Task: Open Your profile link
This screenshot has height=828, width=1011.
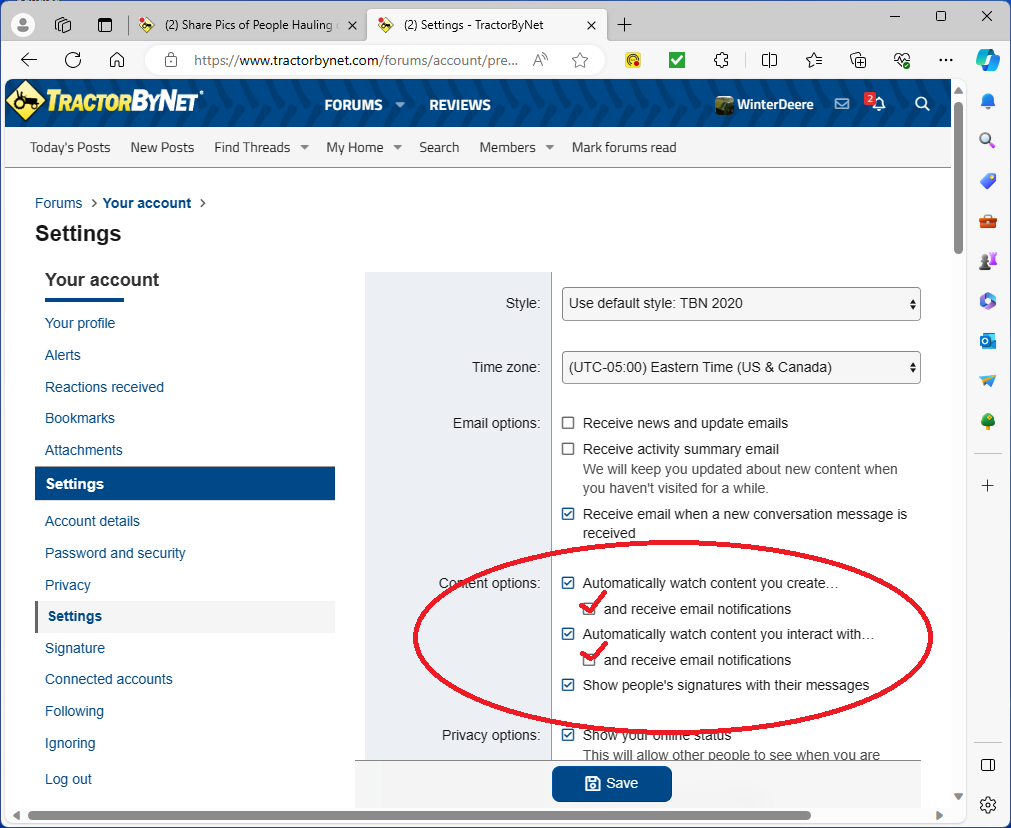Action: tap(80, 323)
